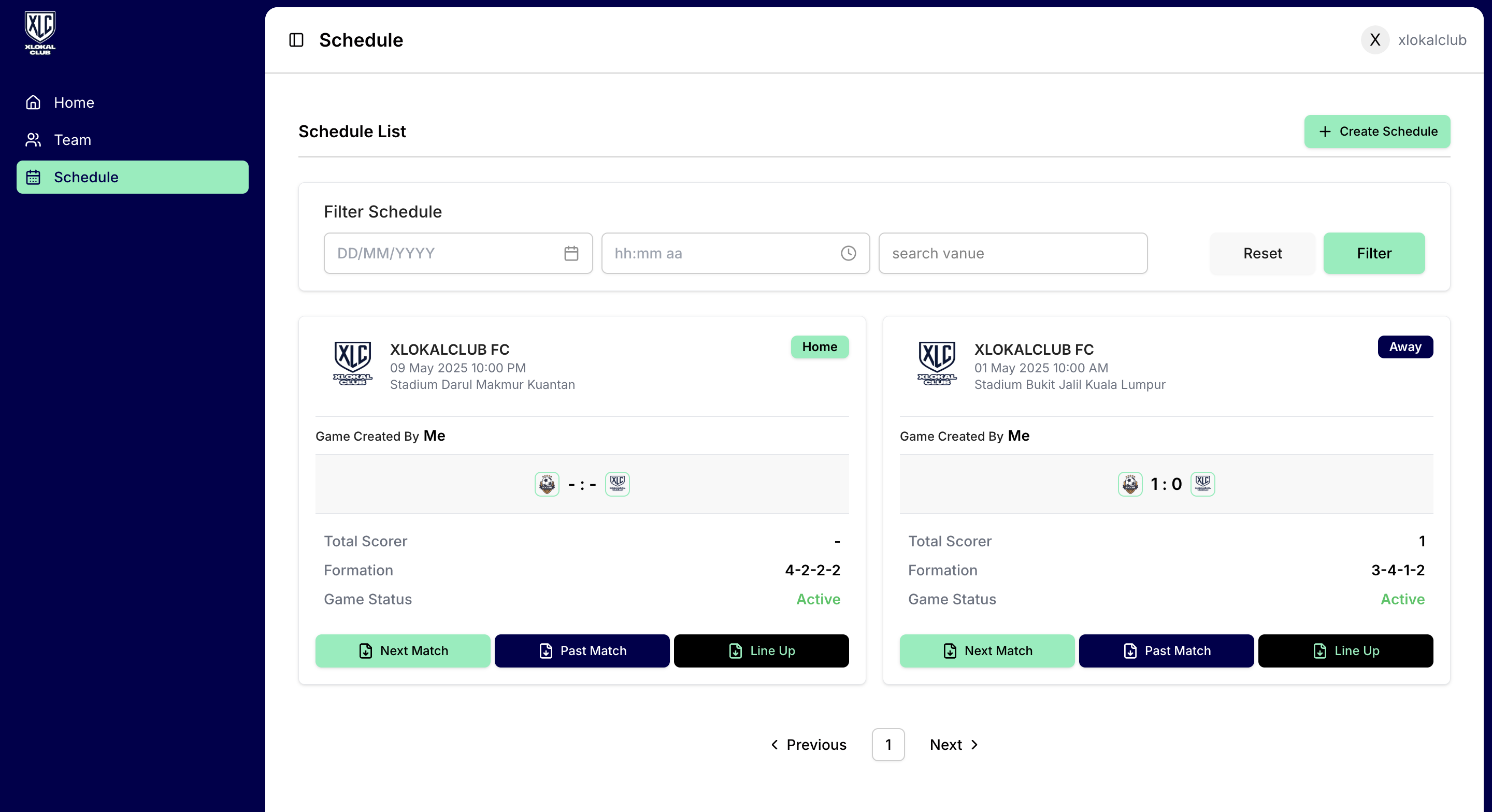The width and height of the screenshot is (1492, 812).
Task: Focus the search venue input field
Action: [x=1012, y=253]
